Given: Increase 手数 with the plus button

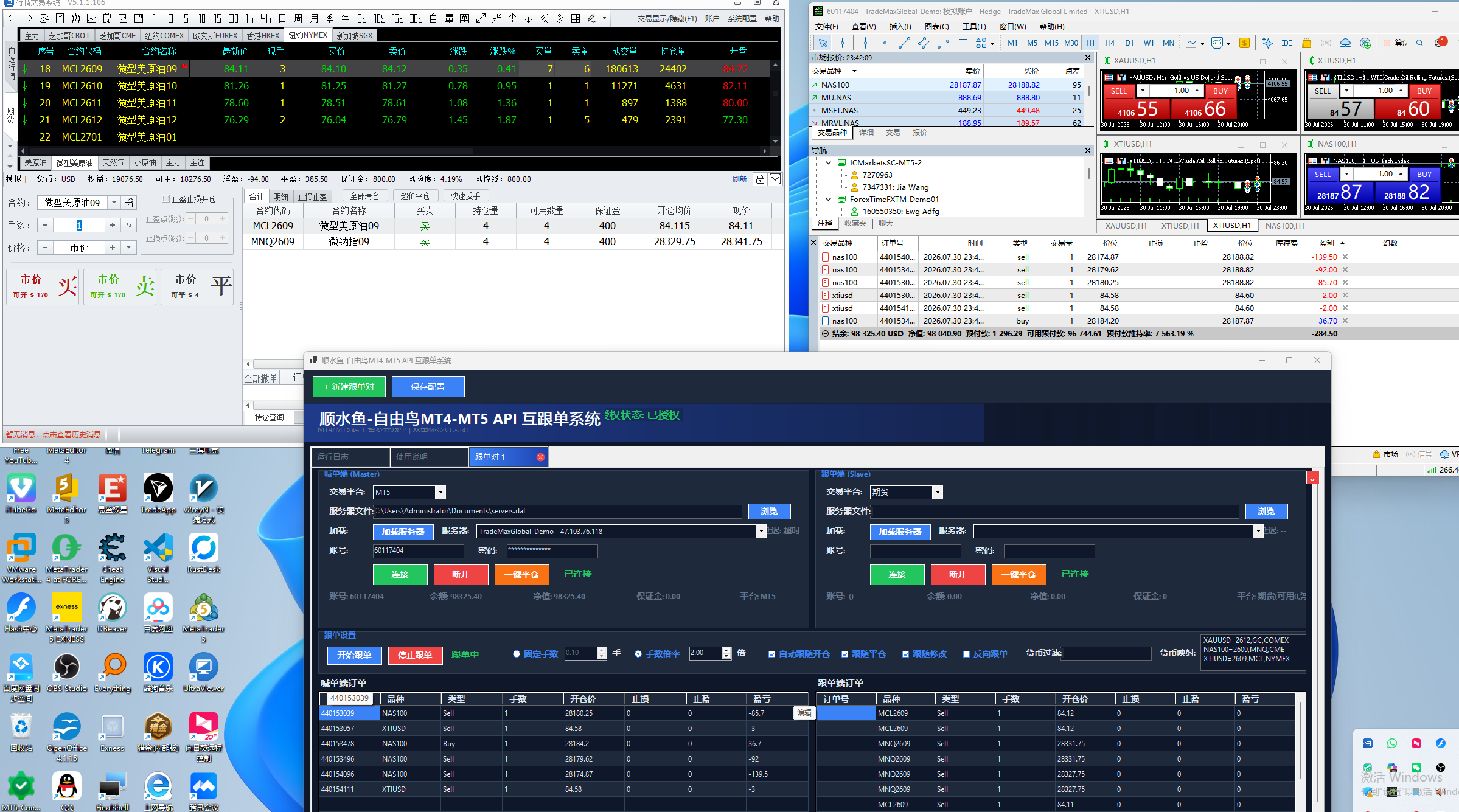Looking at the screenshot, I should pyautogui.click(x=113, y=225).
